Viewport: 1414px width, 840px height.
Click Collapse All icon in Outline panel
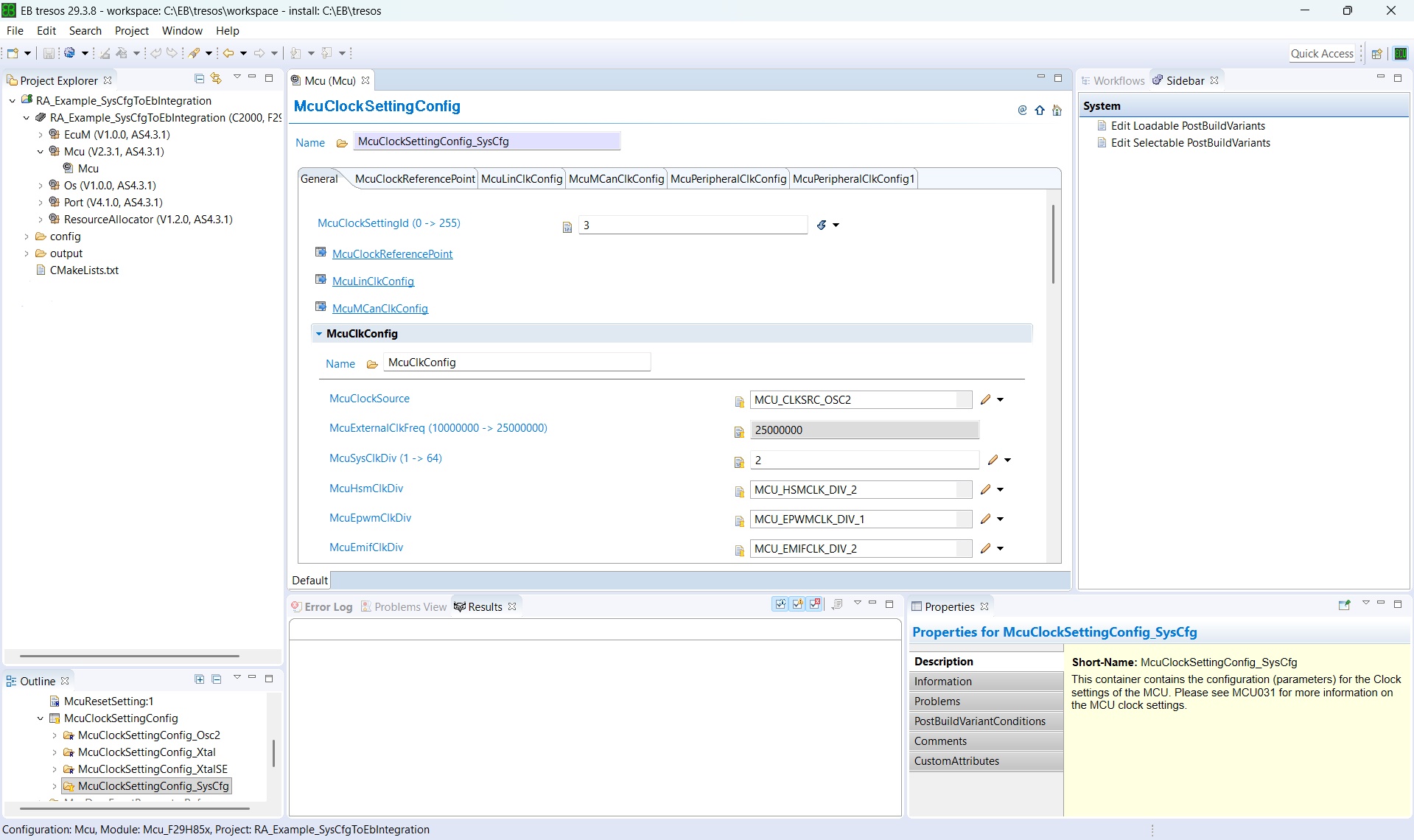coord(216,679)
